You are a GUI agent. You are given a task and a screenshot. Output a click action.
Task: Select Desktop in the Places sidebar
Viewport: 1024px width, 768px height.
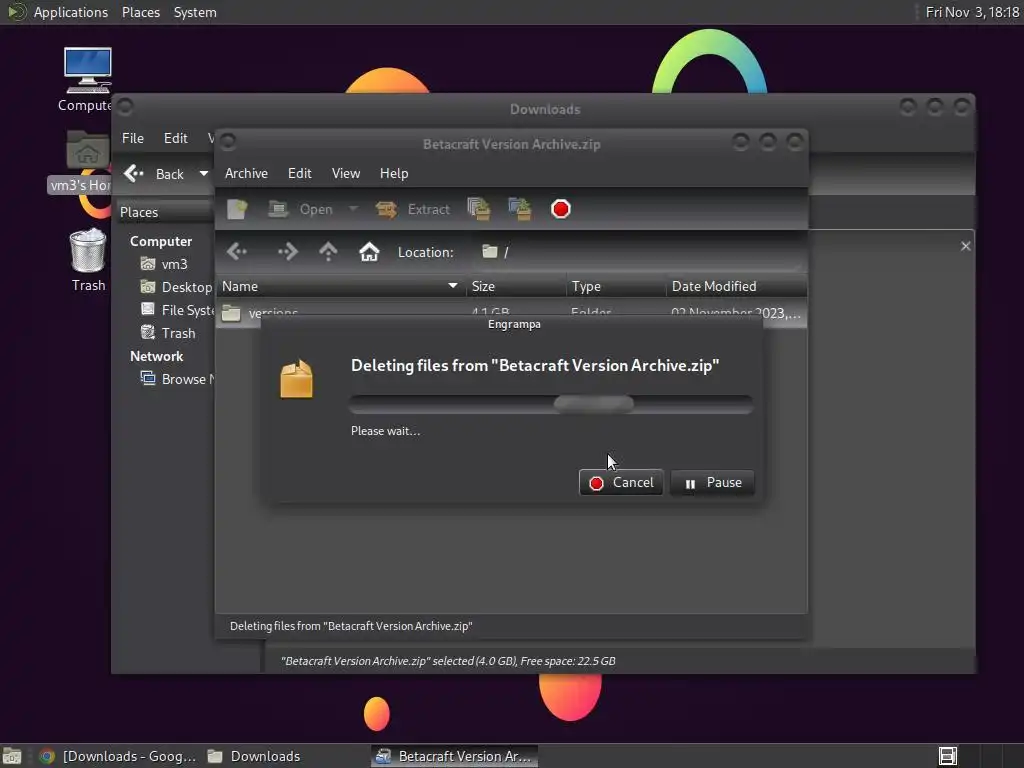pos(177,287)
